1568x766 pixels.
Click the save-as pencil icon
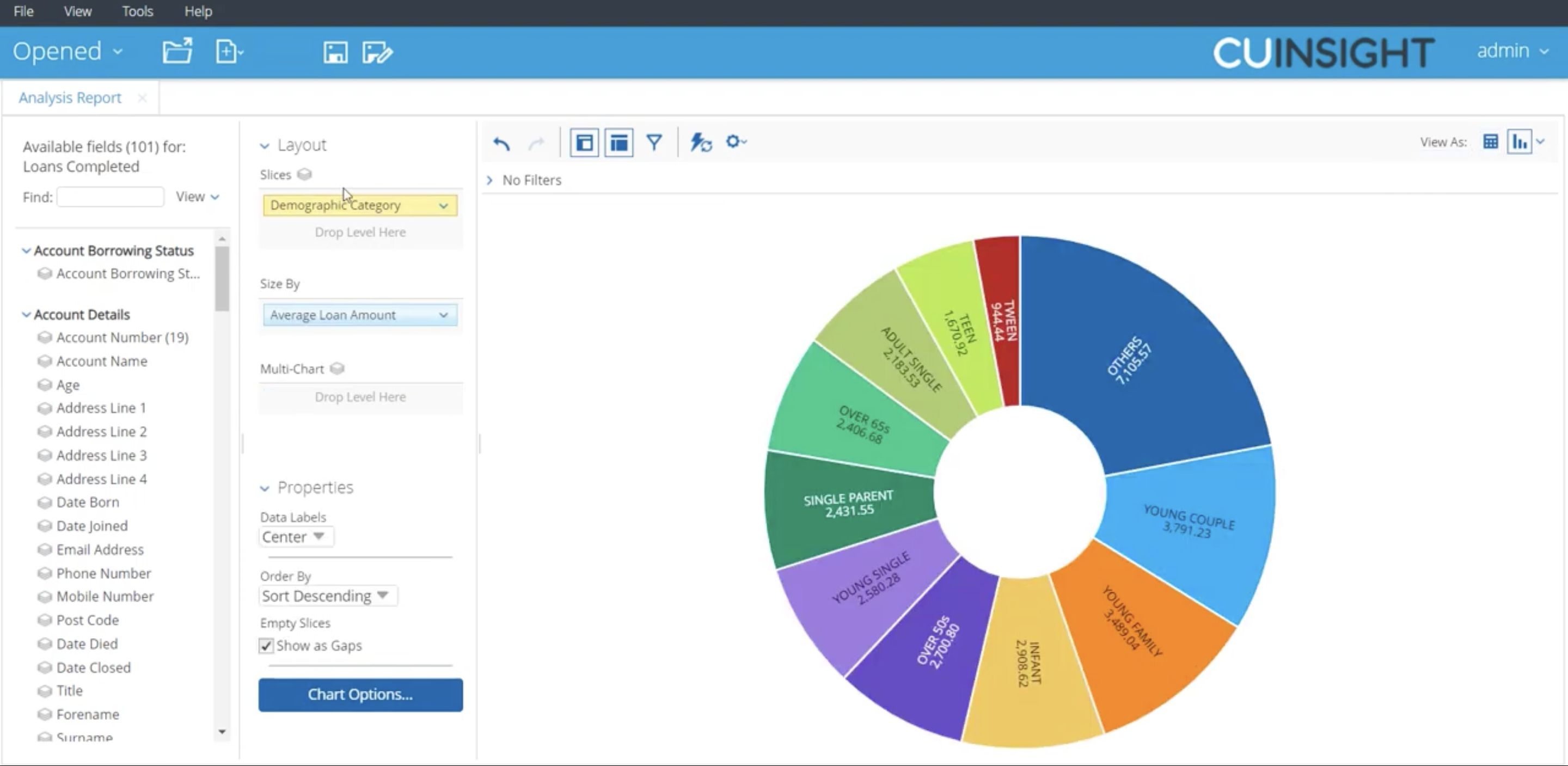377,52
